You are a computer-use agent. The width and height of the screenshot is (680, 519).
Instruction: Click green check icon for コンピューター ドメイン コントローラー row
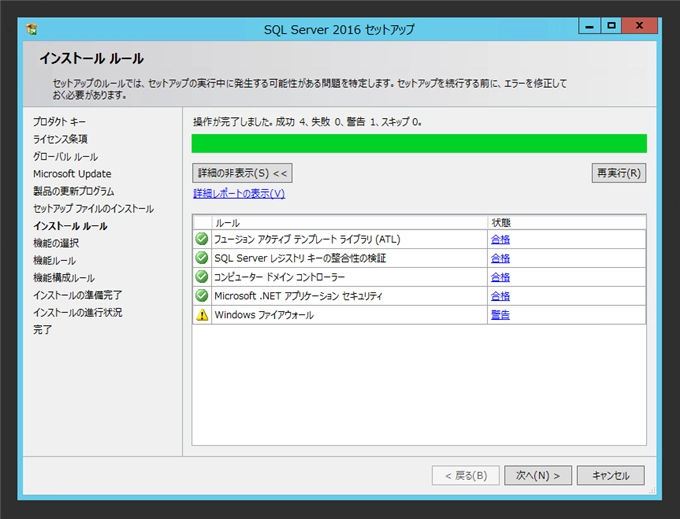(202, 276)
